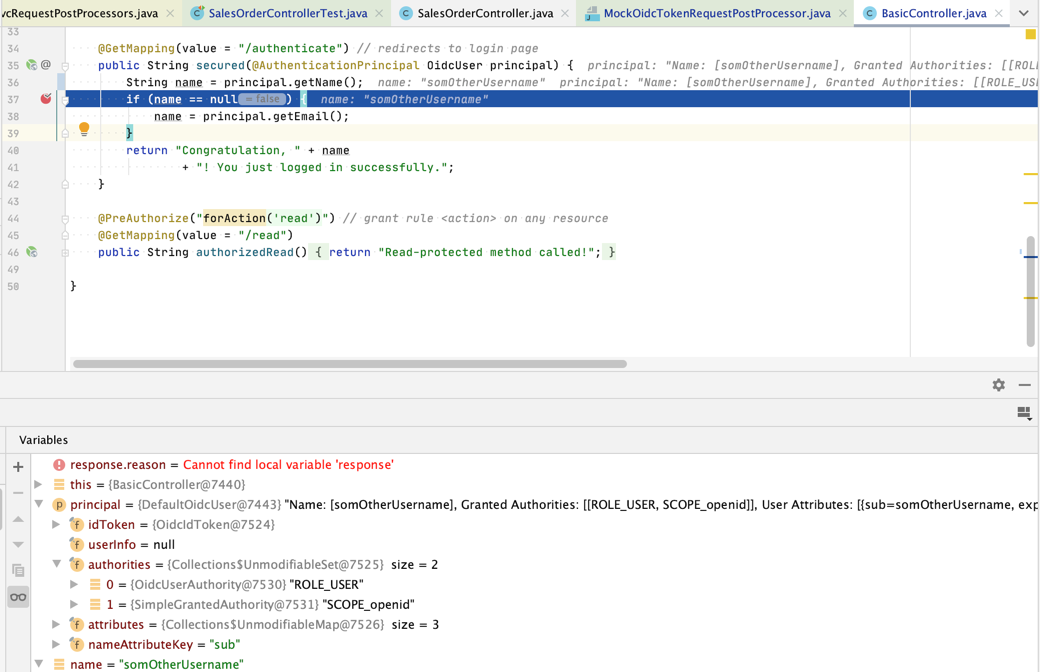Hide the debugger panel with the minimize button

click(1026, 385)
